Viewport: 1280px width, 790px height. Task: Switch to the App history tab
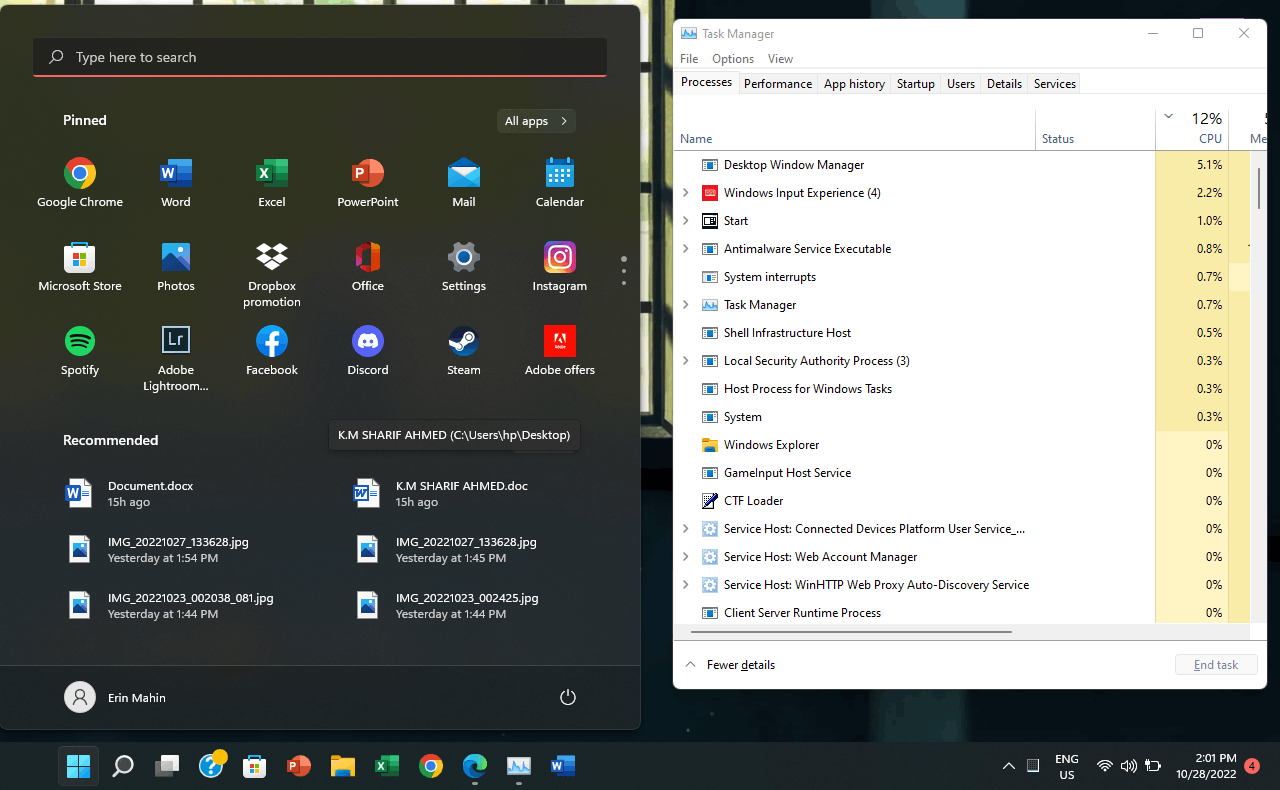point(854,84)
